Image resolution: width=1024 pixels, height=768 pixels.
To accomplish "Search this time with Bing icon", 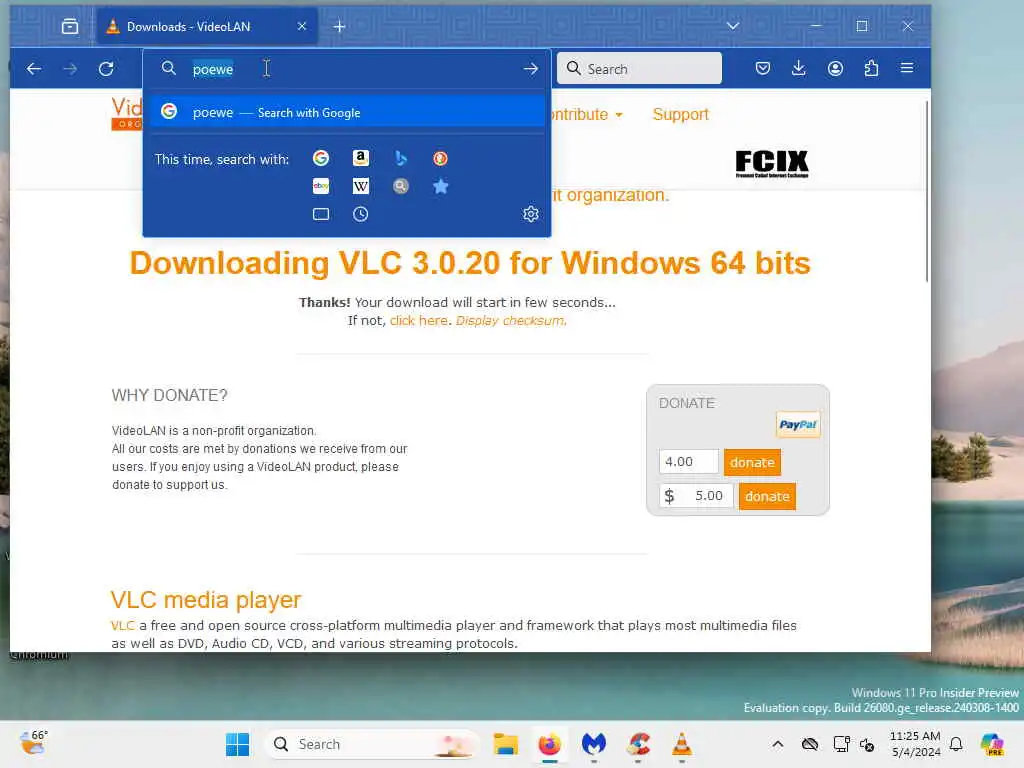I will click(x=401, y=158).
